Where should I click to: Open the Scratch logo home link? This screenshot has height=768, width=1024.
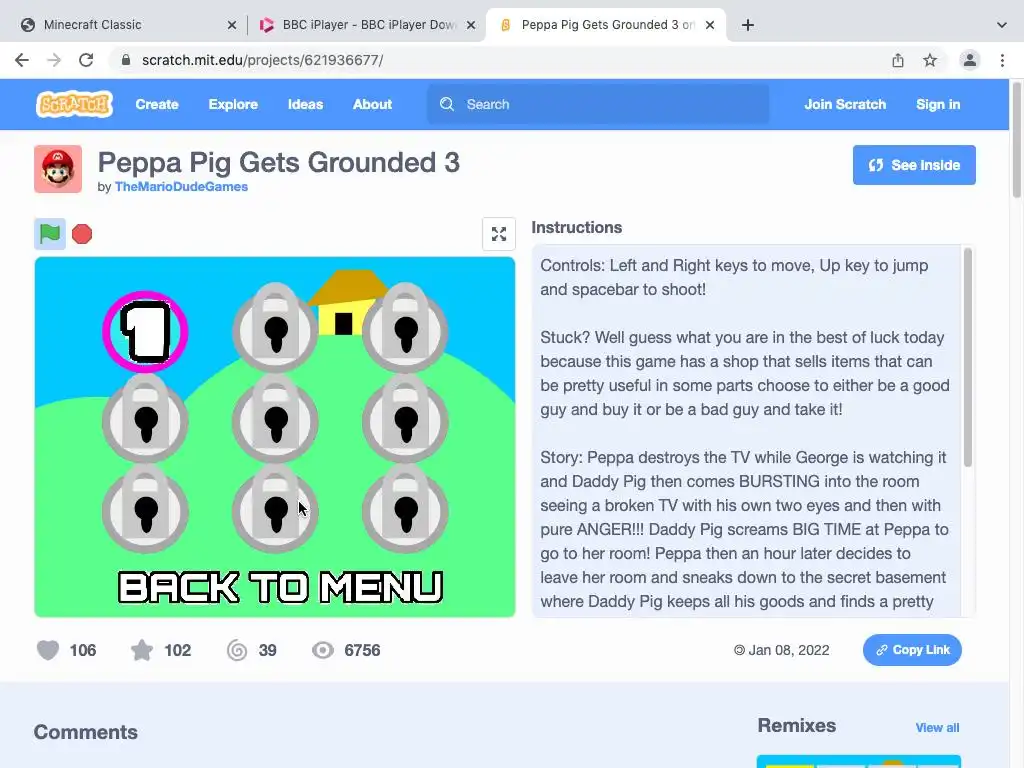tap(74, 104)
